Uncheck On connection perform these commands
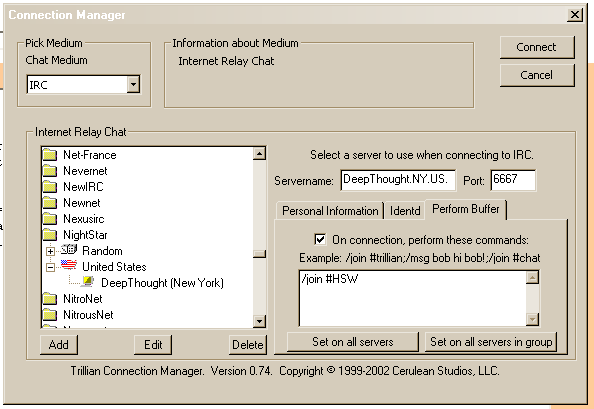594x409 pixels. coord(320,239)
